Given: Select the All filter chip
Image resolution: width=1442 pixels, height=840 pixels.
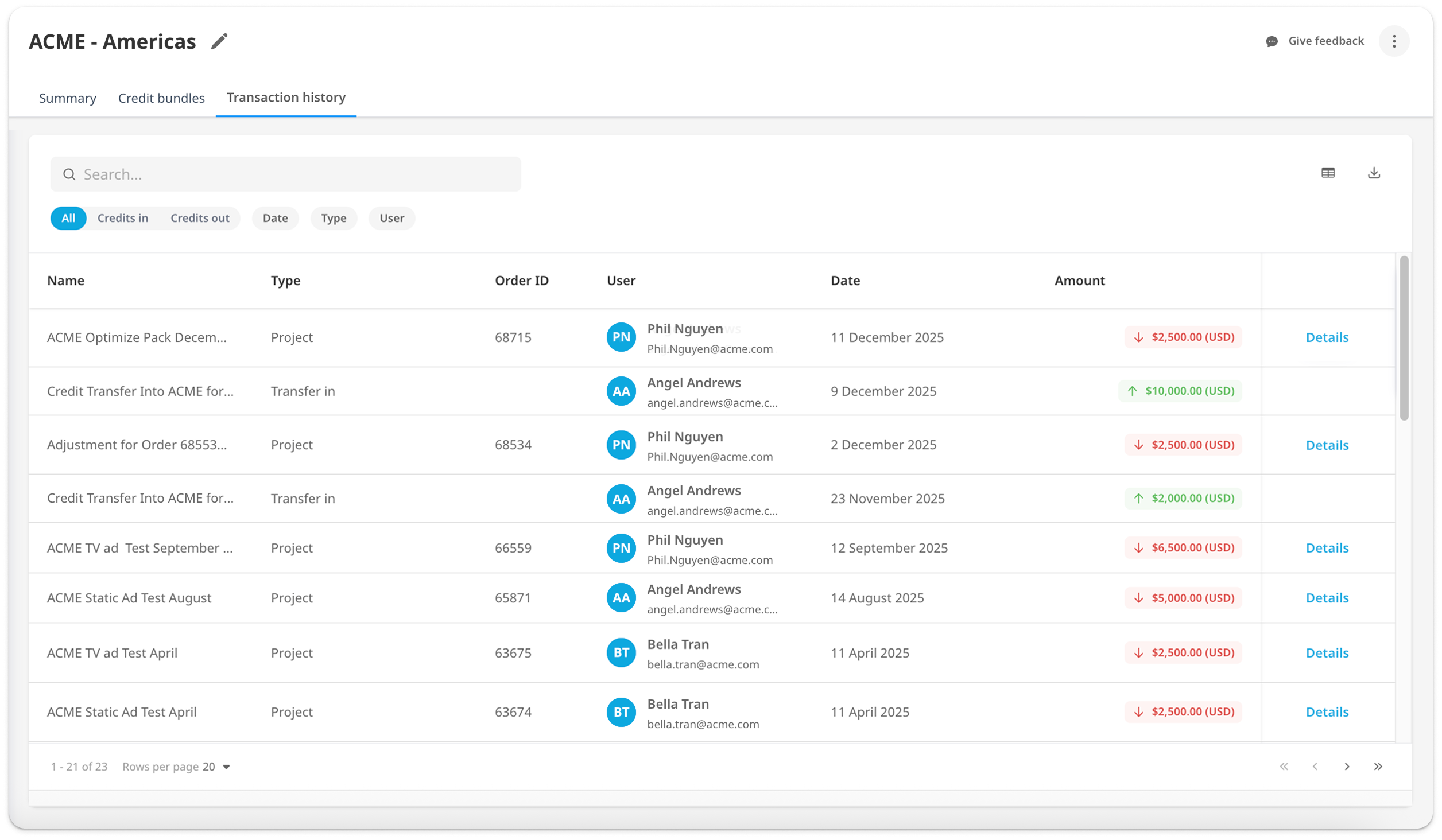Looking at the screenshot, I should coord(68,218).
